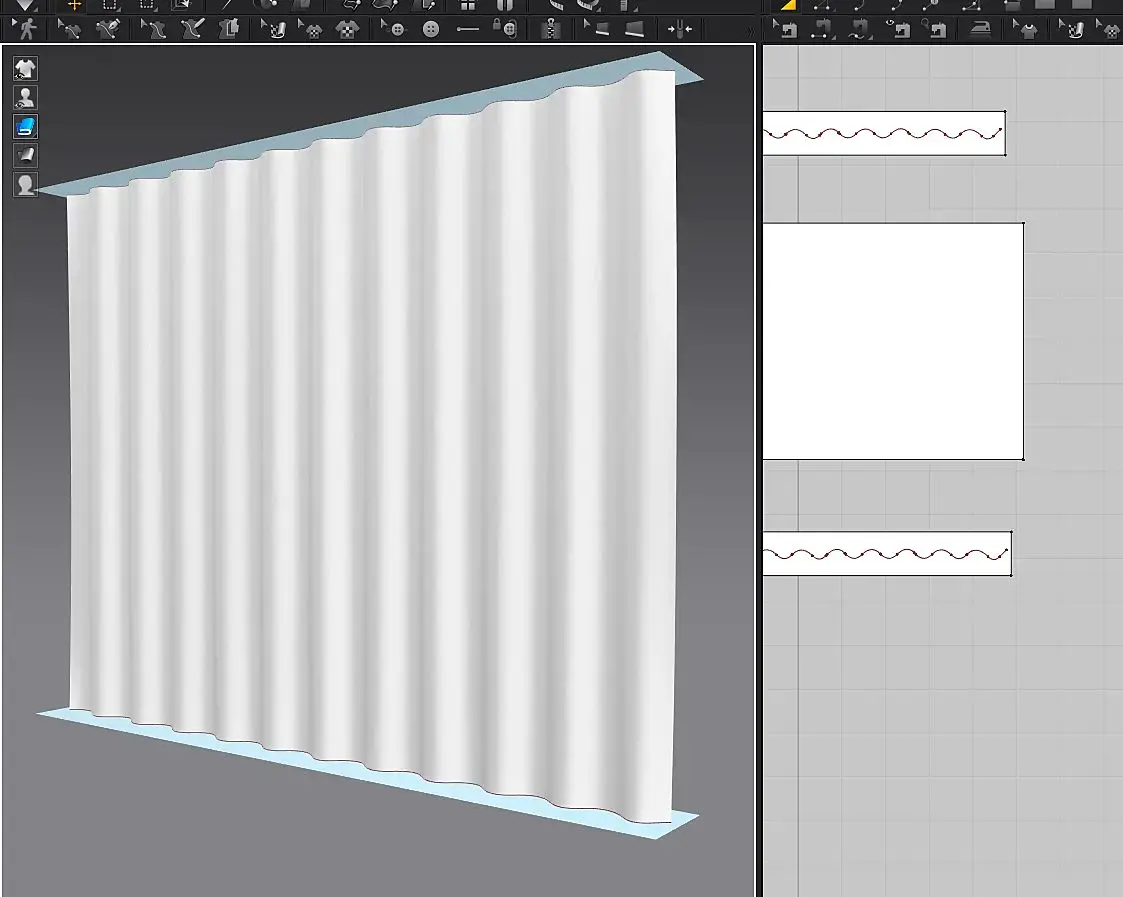Expand the 3D toolbar overflow chevron
This screenshot has height=897, width=1123.
[x=749, y=31]
